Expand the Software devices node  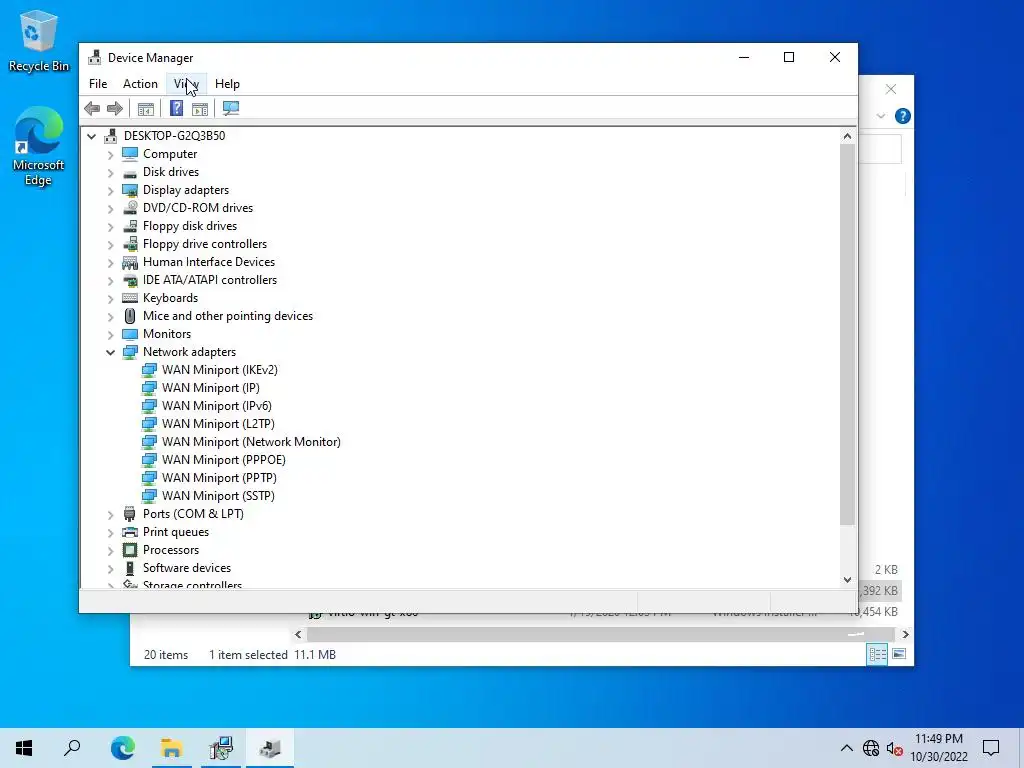pos(110,569)
